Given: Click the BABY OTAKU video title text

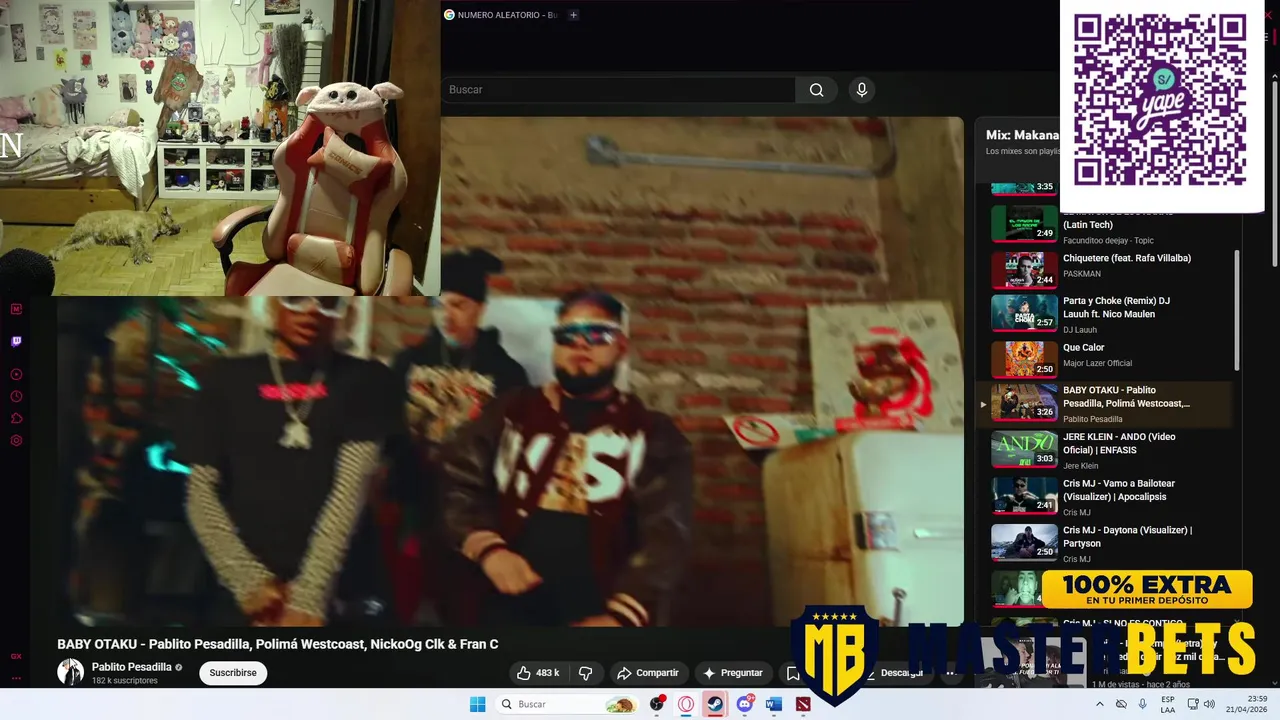Looking at the screenshot, I should 278,644.
